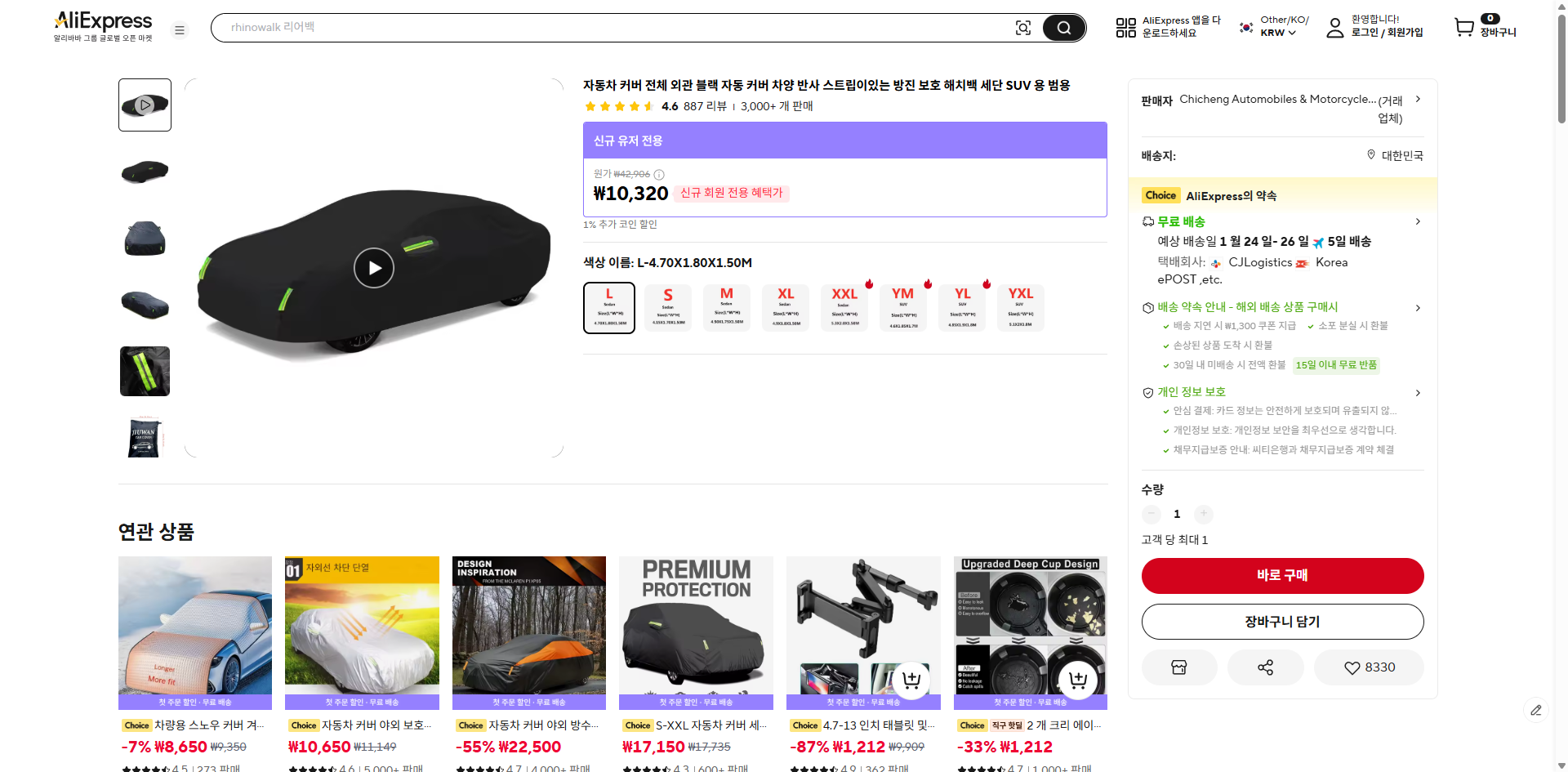
Task: Increase quantity with plus stepper
Action: click(1203, 514)
